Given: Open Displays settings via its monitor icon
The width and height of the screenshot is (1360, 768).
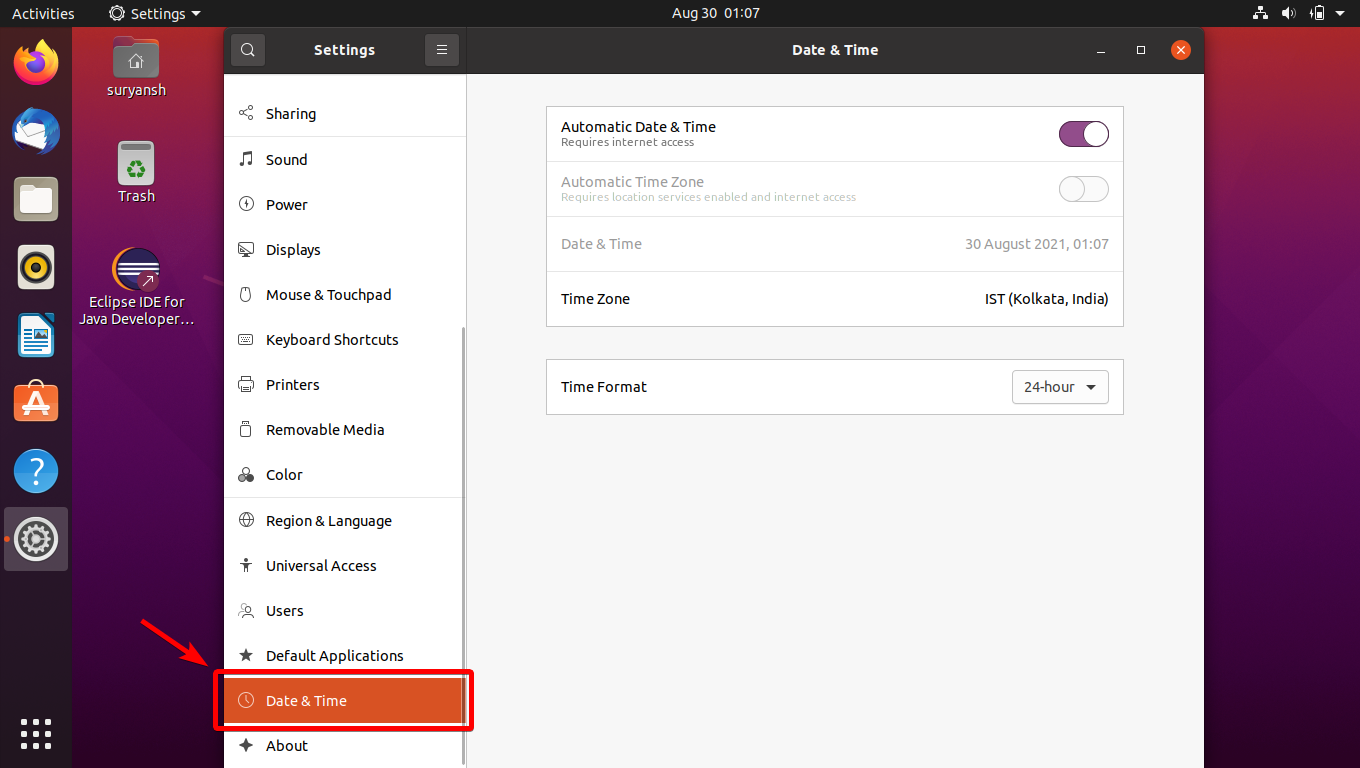Looking at the screenshot, I should pos(246,249).
